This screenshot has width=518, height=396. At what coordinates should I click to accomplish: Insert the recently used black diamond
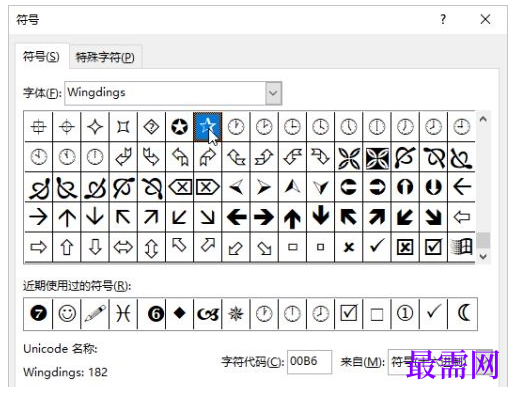tap(180, 313)
